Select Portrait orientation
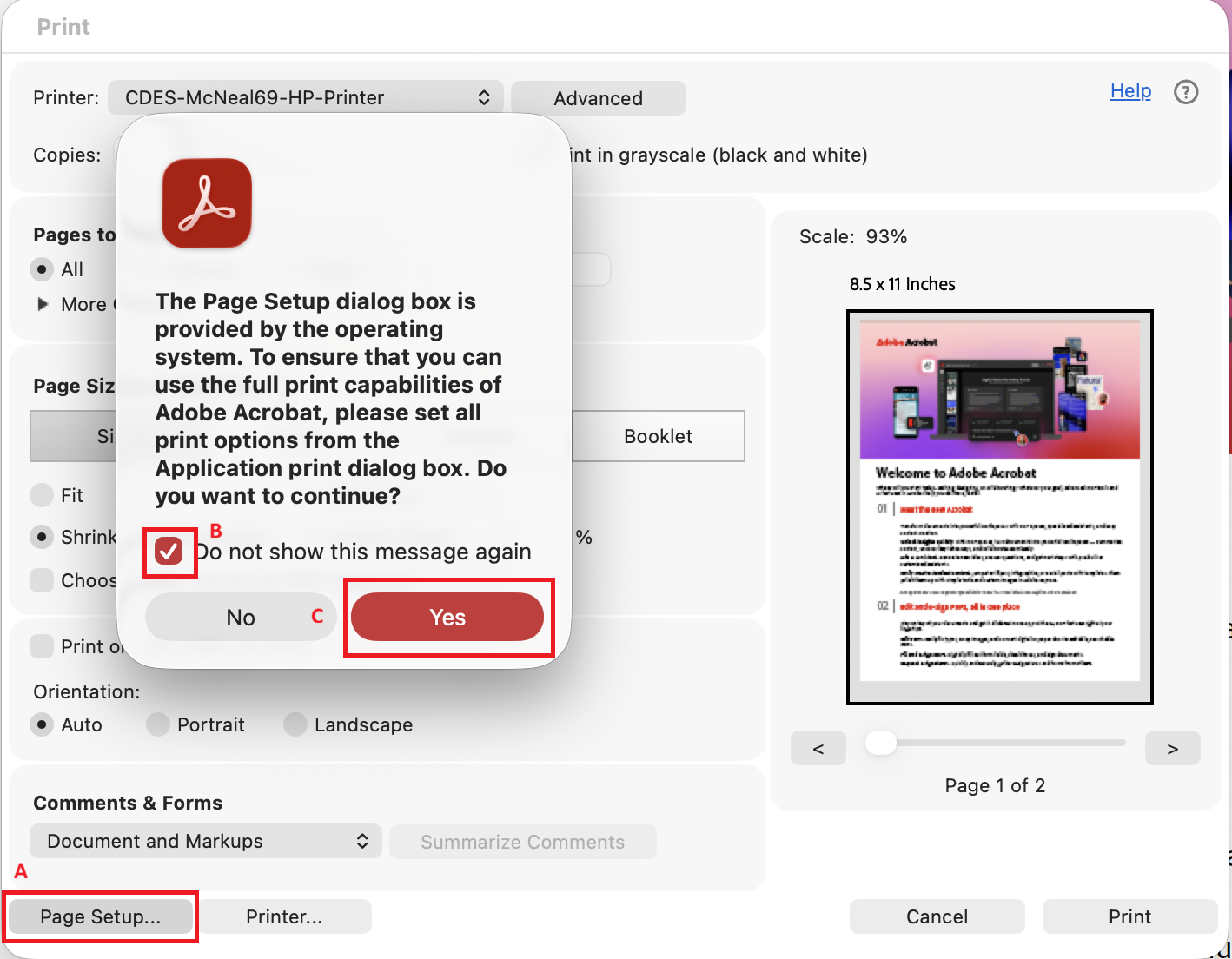 click(x=158, y=724)
